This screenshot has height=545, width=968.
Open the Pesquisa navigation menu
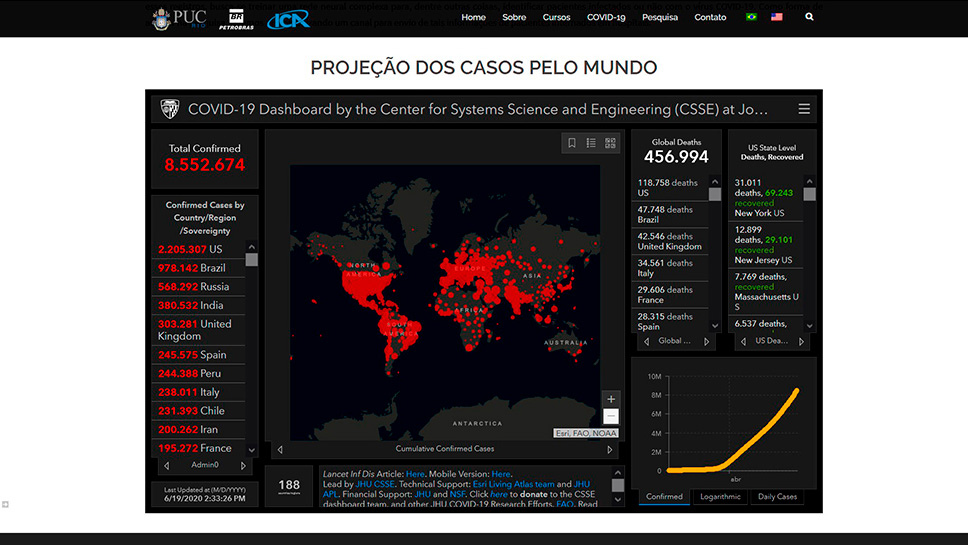click(660, 17)
